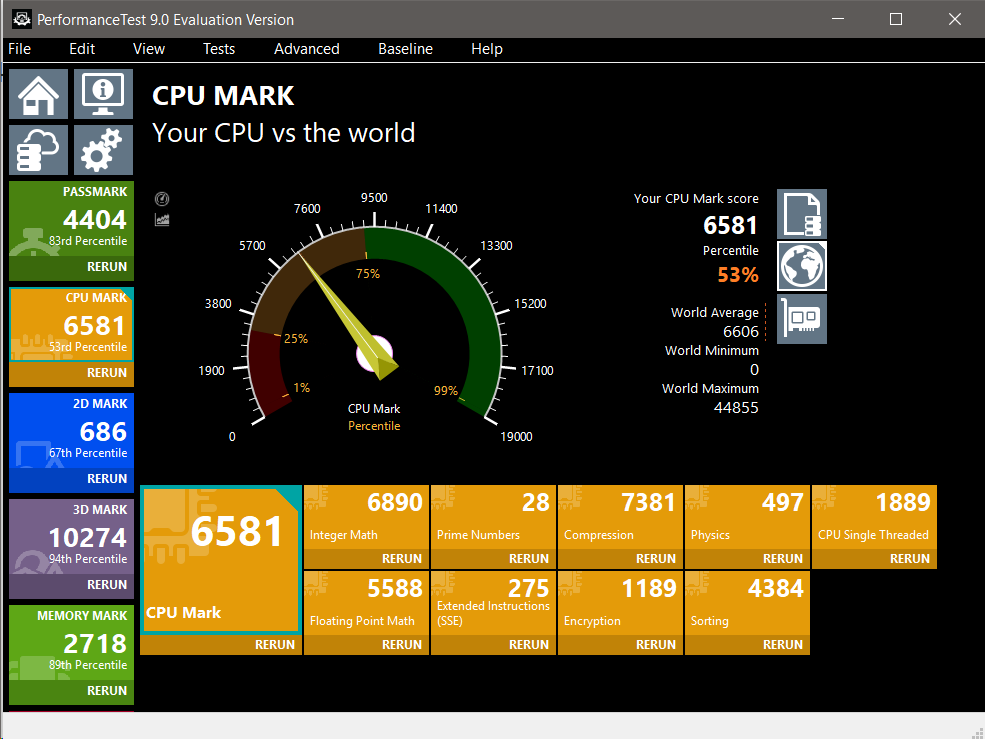
Task: Click the large CPU Mark 6581 tile
Action: 220,560
